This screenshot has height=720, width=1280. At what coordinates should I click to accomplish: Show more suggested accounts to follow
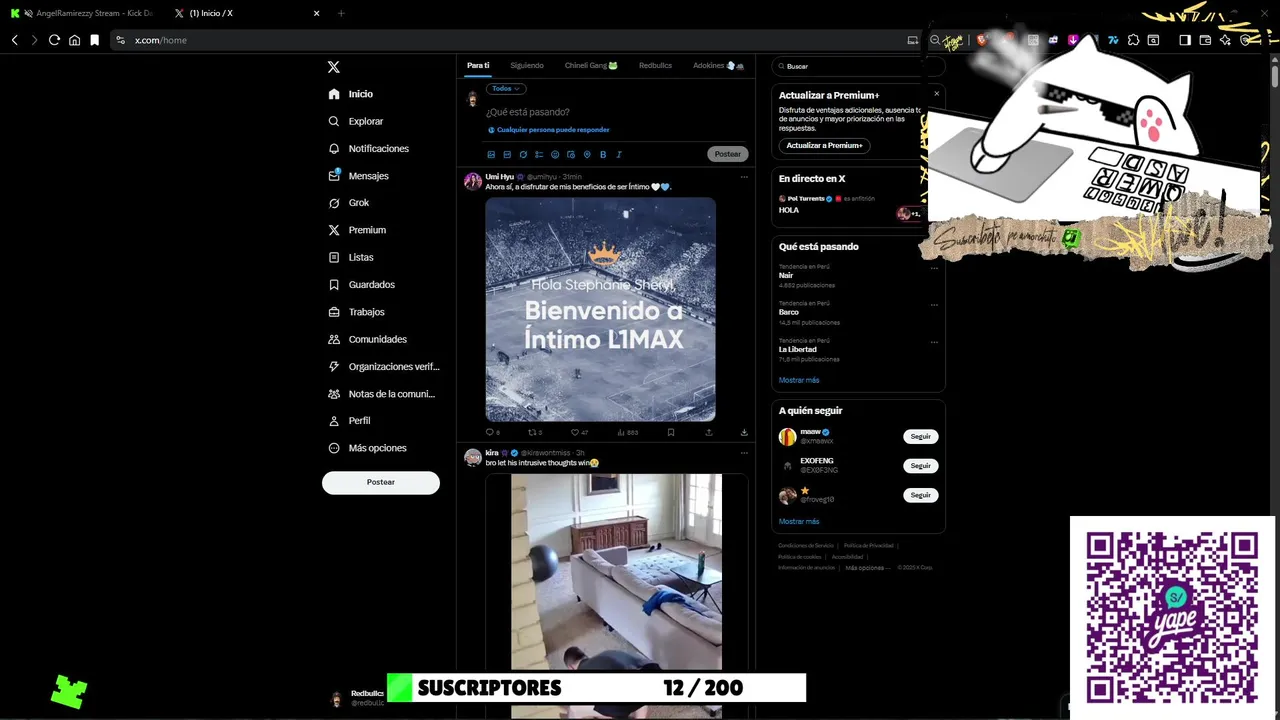tap(799, 521)
